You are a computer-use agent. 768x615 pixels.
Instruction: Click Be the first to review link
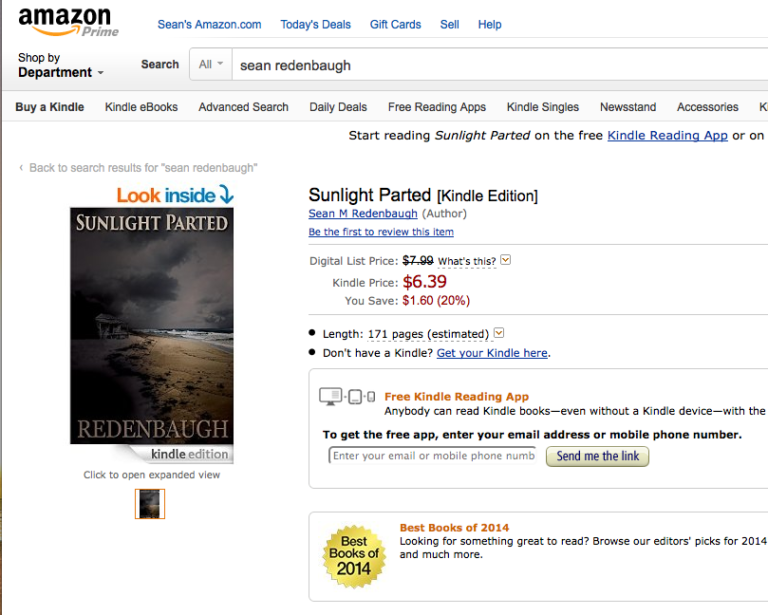381,232
